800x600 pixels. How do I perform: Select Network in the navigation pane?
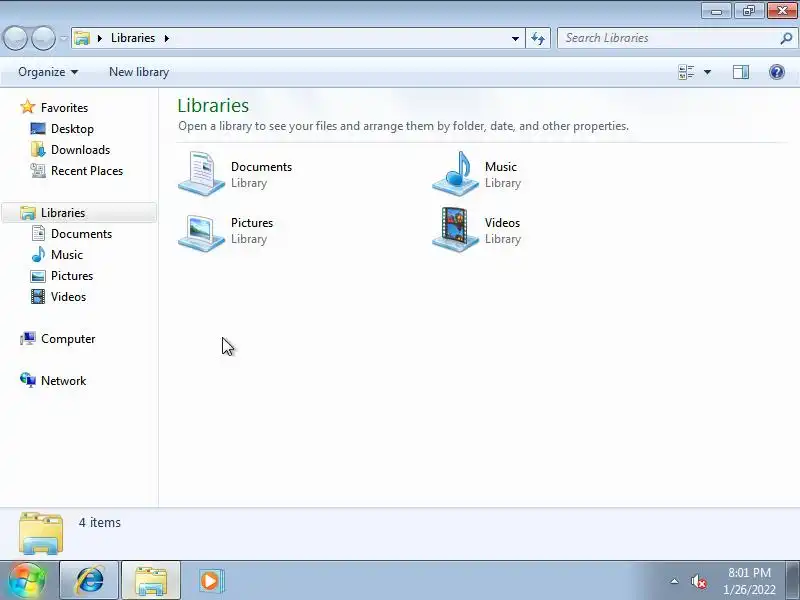(63, 380)
